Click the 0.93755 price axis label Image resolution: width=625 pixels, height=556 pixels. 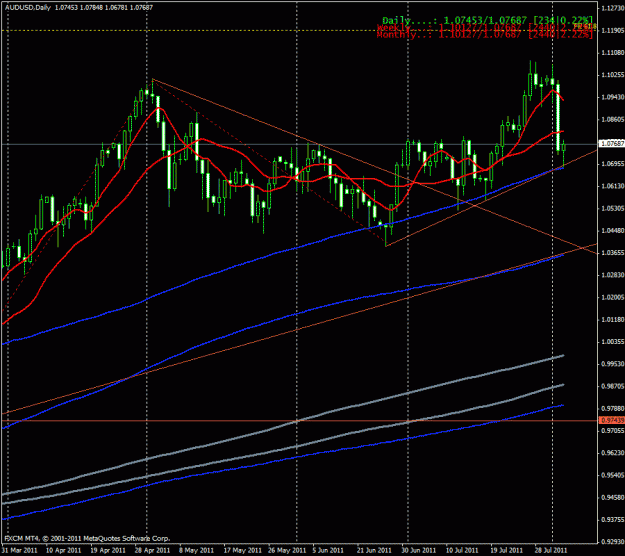click(613, 520)
